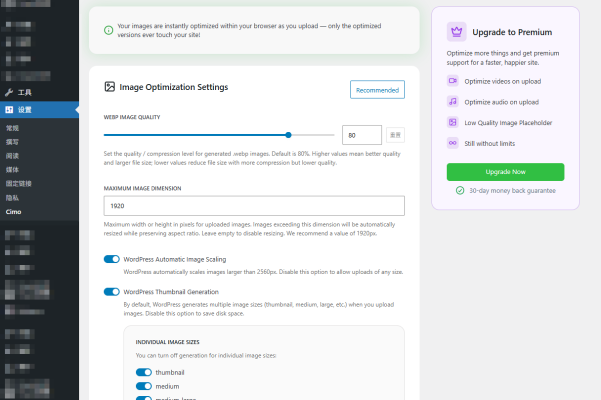601x400 pixels.
Task: Click the infinity icon beside Still without limits
Action: pyautogui.click(x=453, y=142)
